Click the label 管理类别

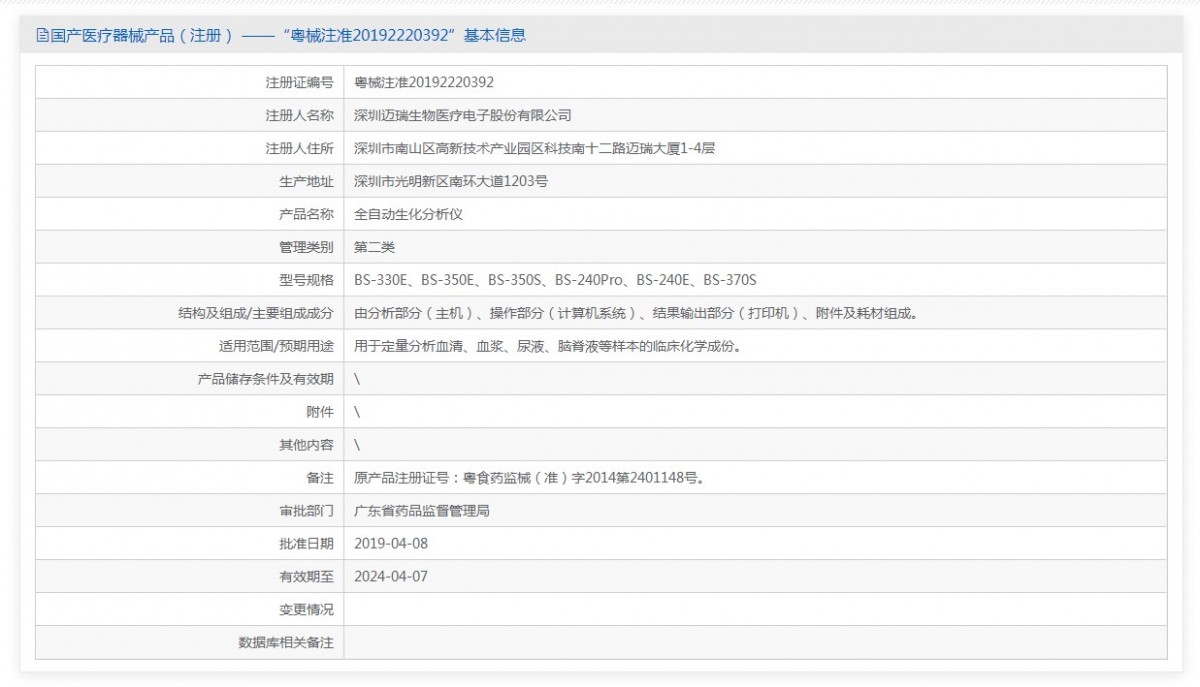pos(307,247)
